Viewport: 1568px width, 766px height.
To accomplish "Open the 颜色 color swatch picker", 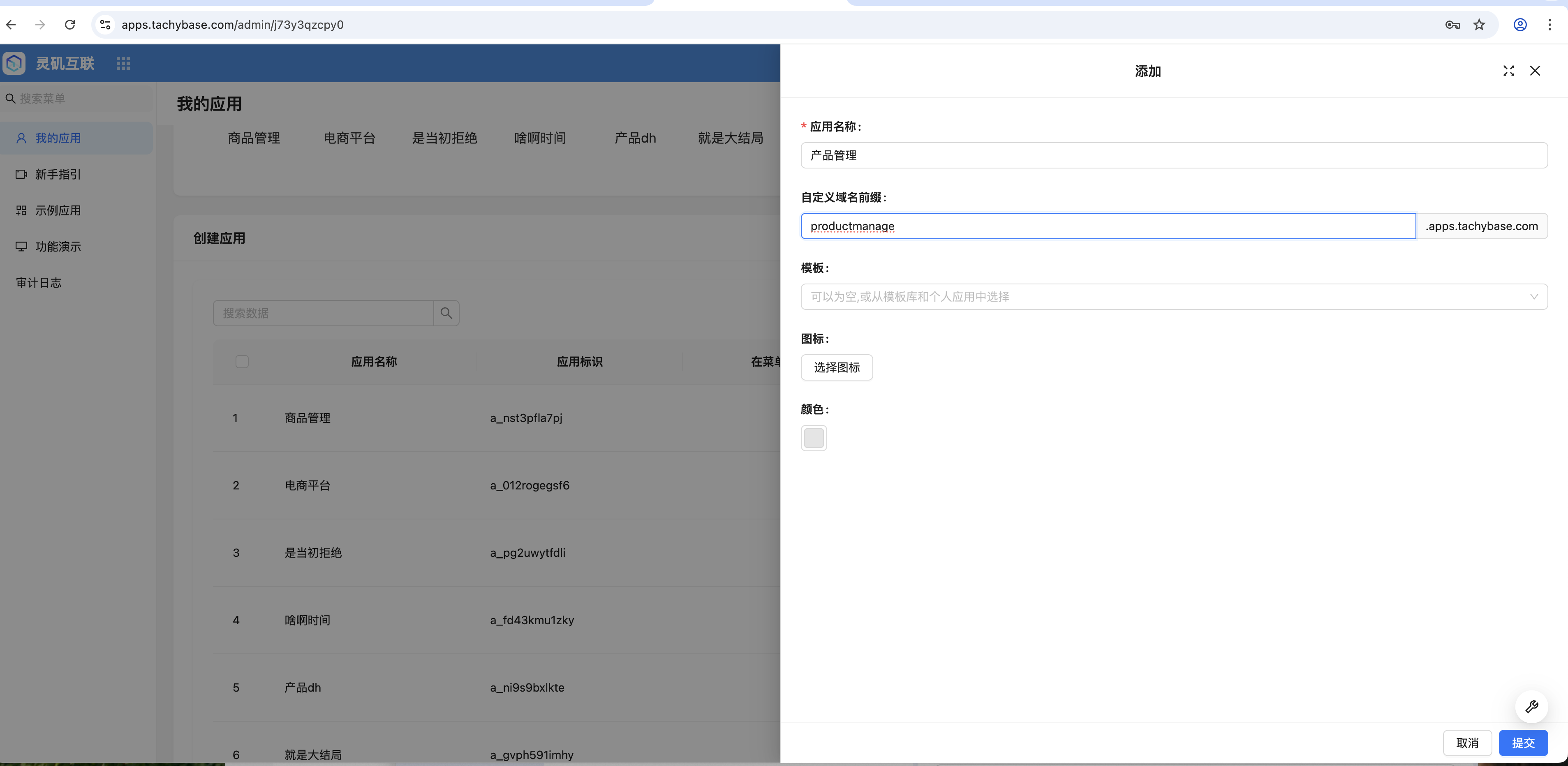I will pos(813,438).
